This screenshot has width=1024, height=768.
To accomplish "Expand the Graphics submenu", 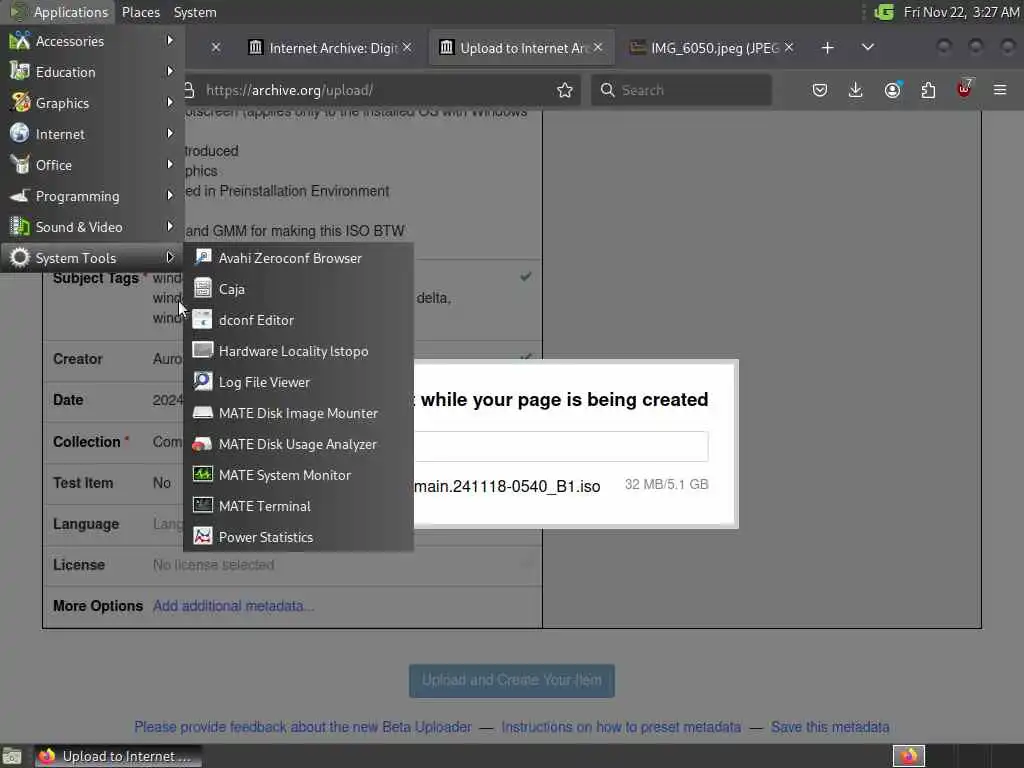I will point(92,103).
